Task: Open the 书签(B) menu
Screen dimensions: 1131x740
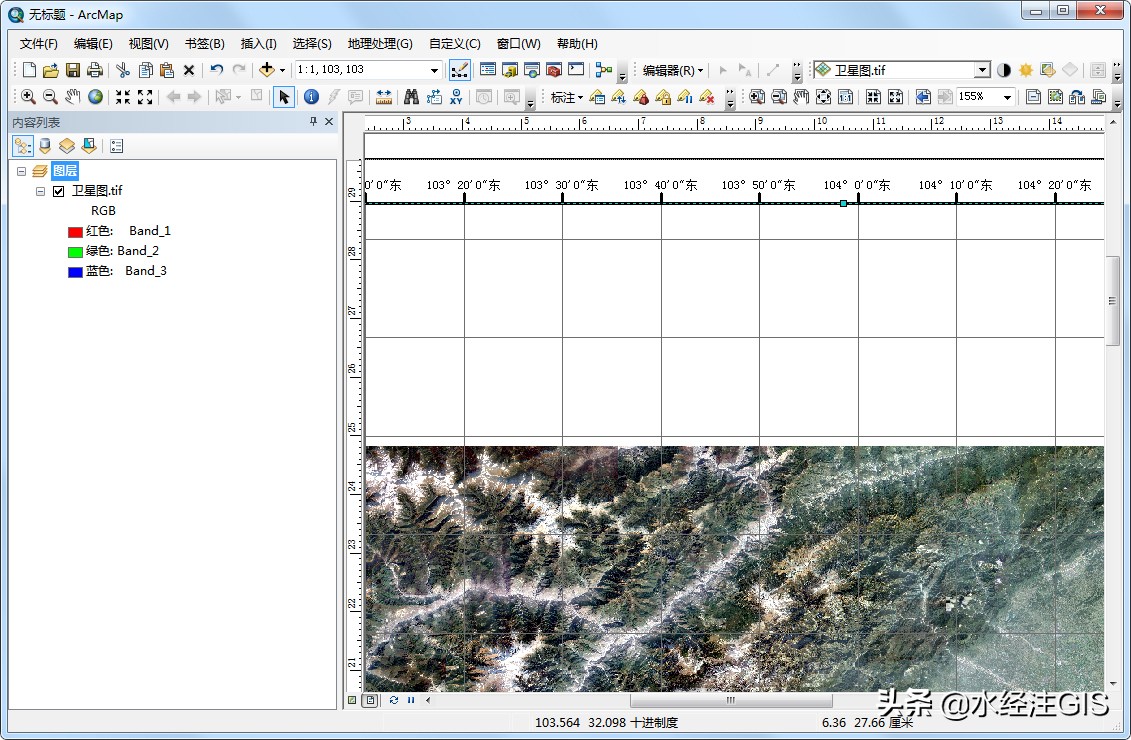Action: click(205, 43)
